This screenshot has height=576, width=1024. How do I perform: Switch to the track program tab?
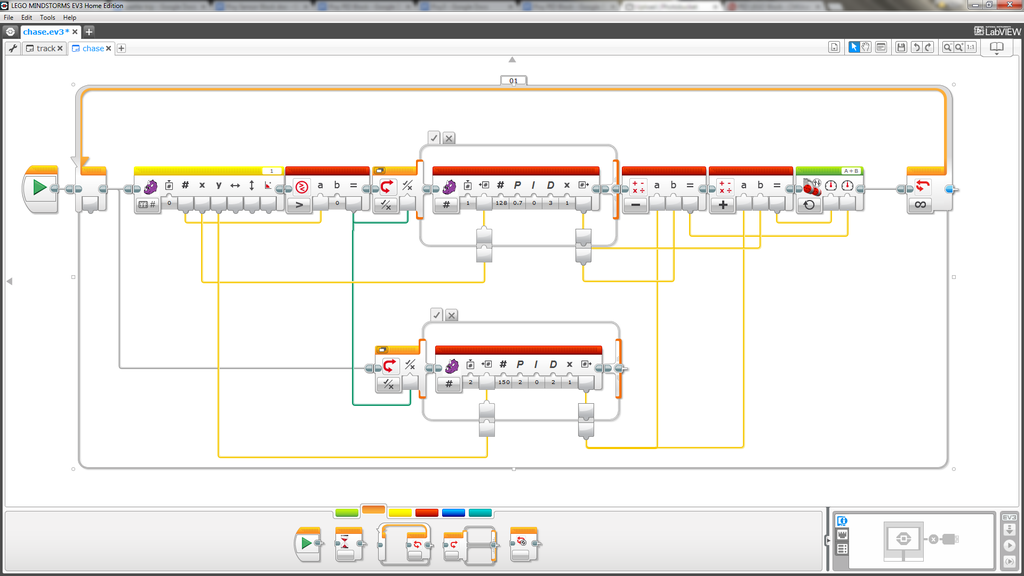[x=46, y=48]
